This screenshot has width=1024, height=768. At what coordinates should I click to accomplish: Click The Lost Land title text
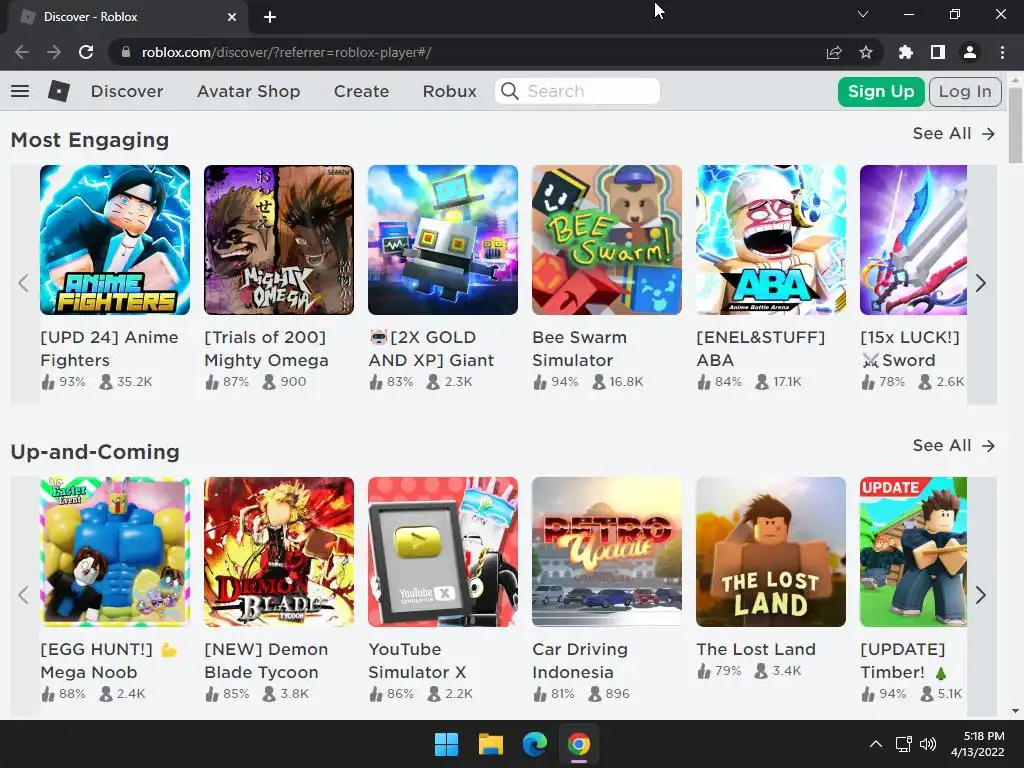click(756, 649)
